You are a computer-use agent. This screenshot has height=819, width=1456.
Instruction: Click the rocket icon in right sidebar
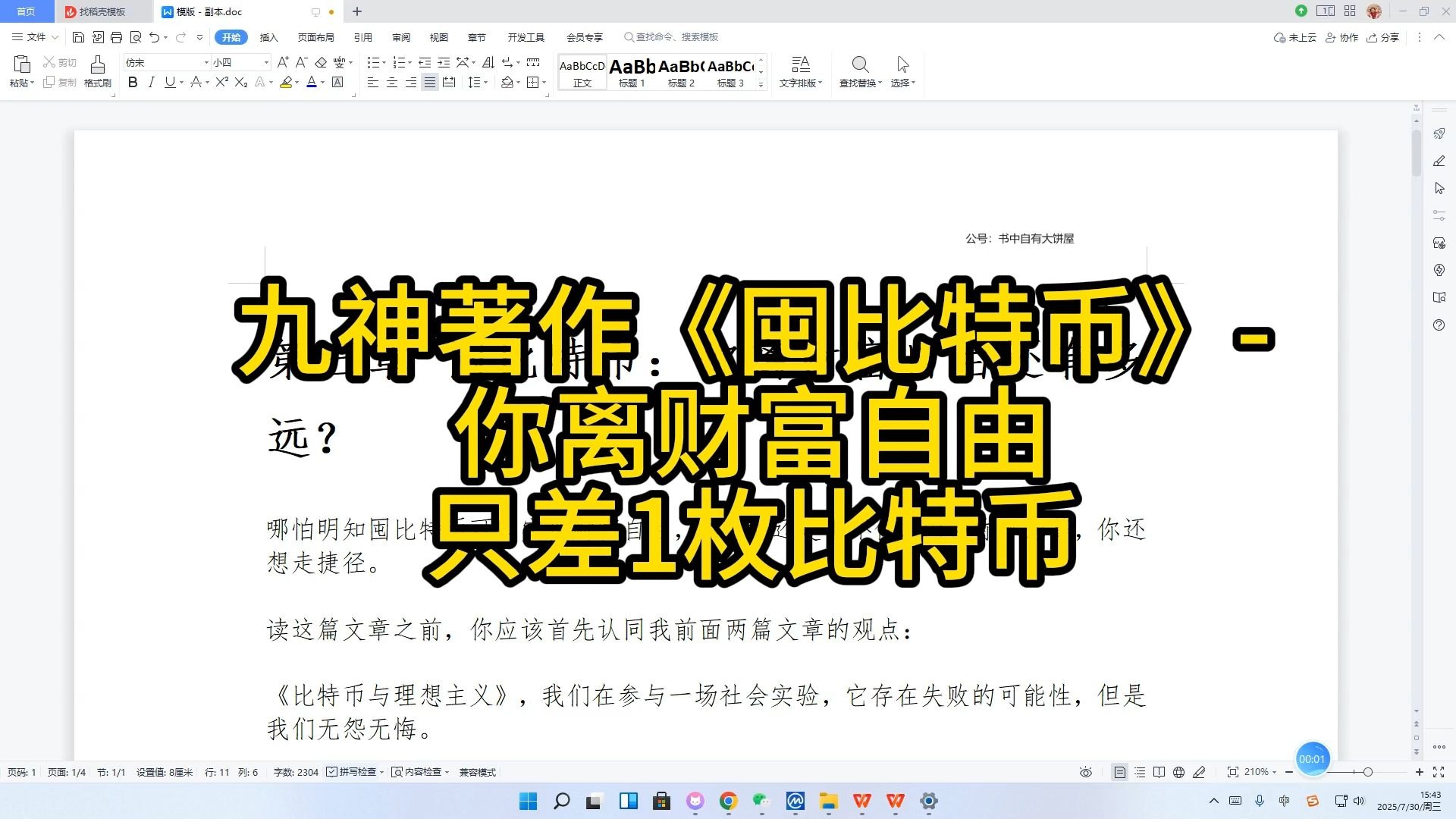click(x=1439, y=133)
